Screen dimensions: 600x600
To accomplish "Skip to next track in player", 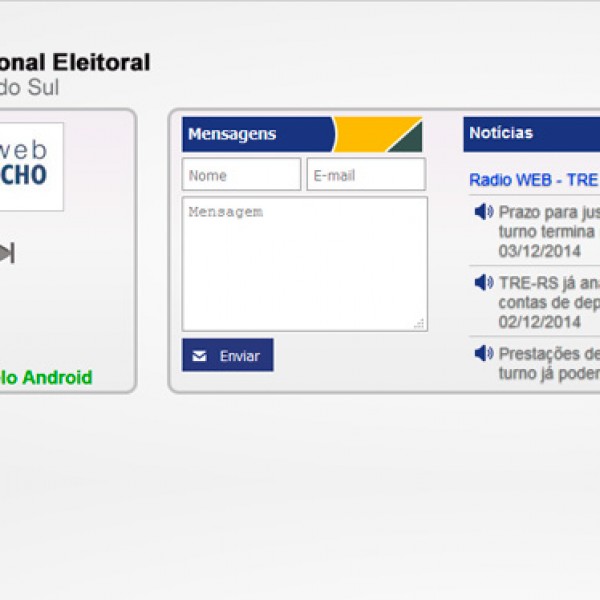I will [x=7, y=253].
